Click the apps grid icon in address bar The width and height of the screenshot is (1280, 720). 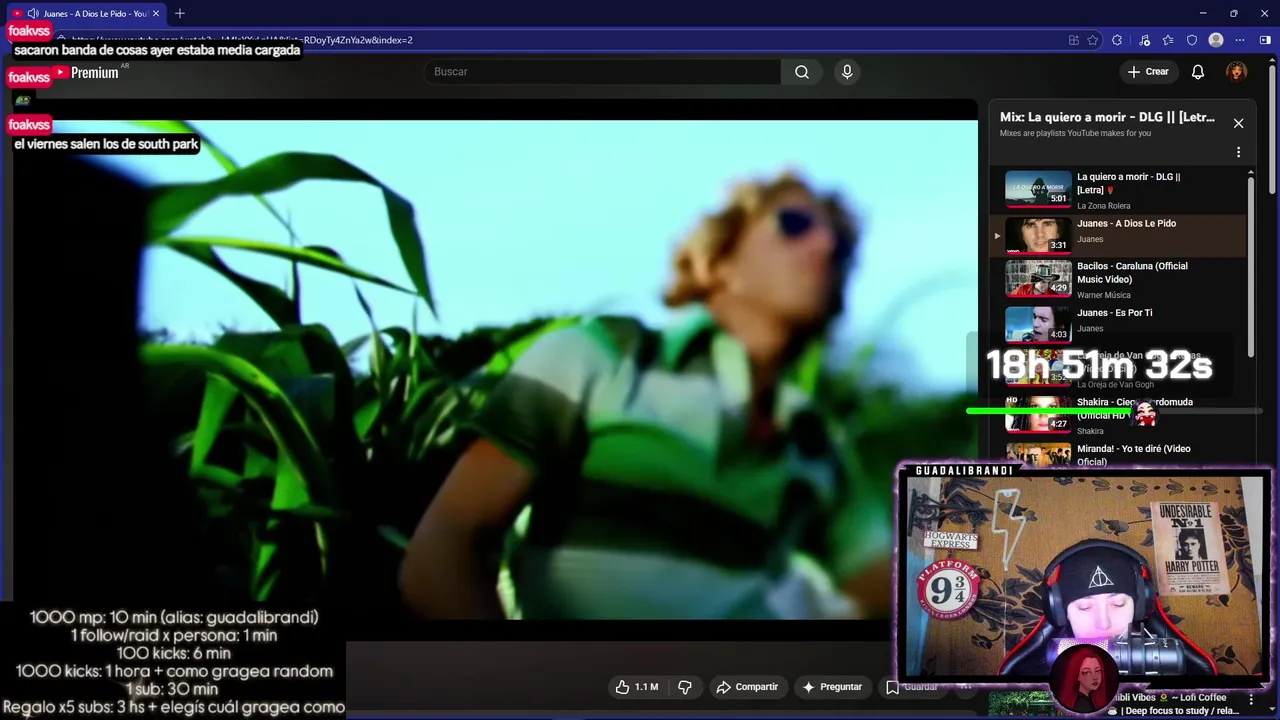tap(1073, 40)
